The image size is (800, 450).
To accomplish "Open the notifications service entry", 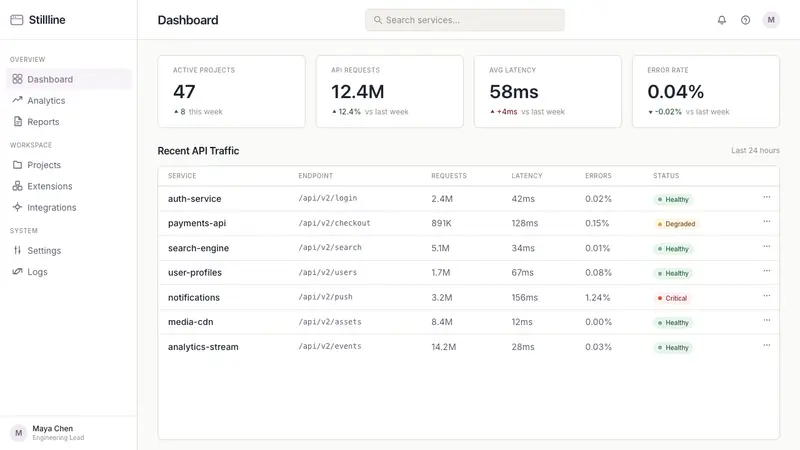I will pos(194,297).
